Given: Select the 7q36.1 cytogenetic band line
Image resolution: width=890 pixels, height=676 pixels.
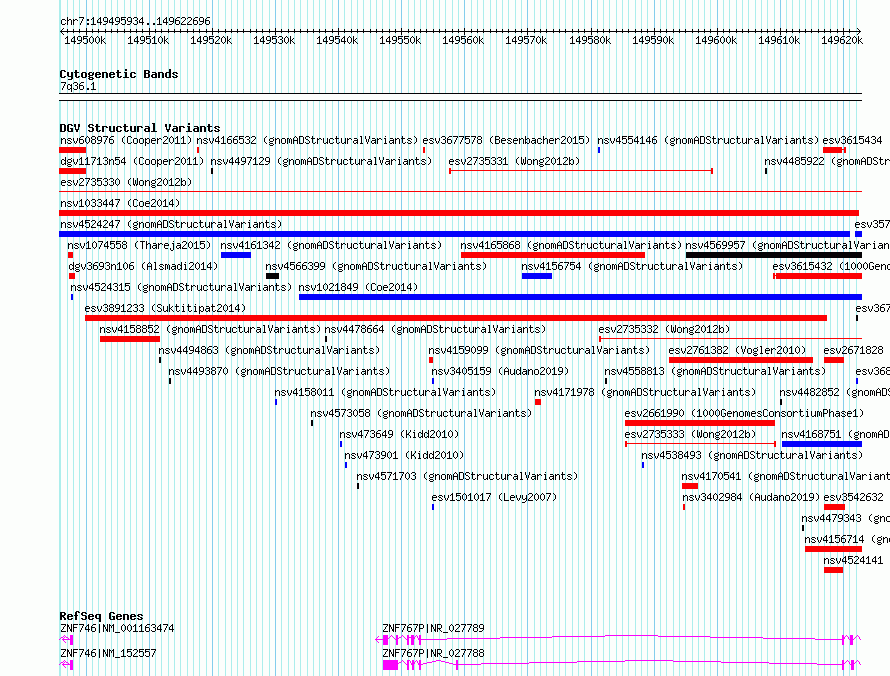Looking at the screenshot, I should click(x=460, y=94).
